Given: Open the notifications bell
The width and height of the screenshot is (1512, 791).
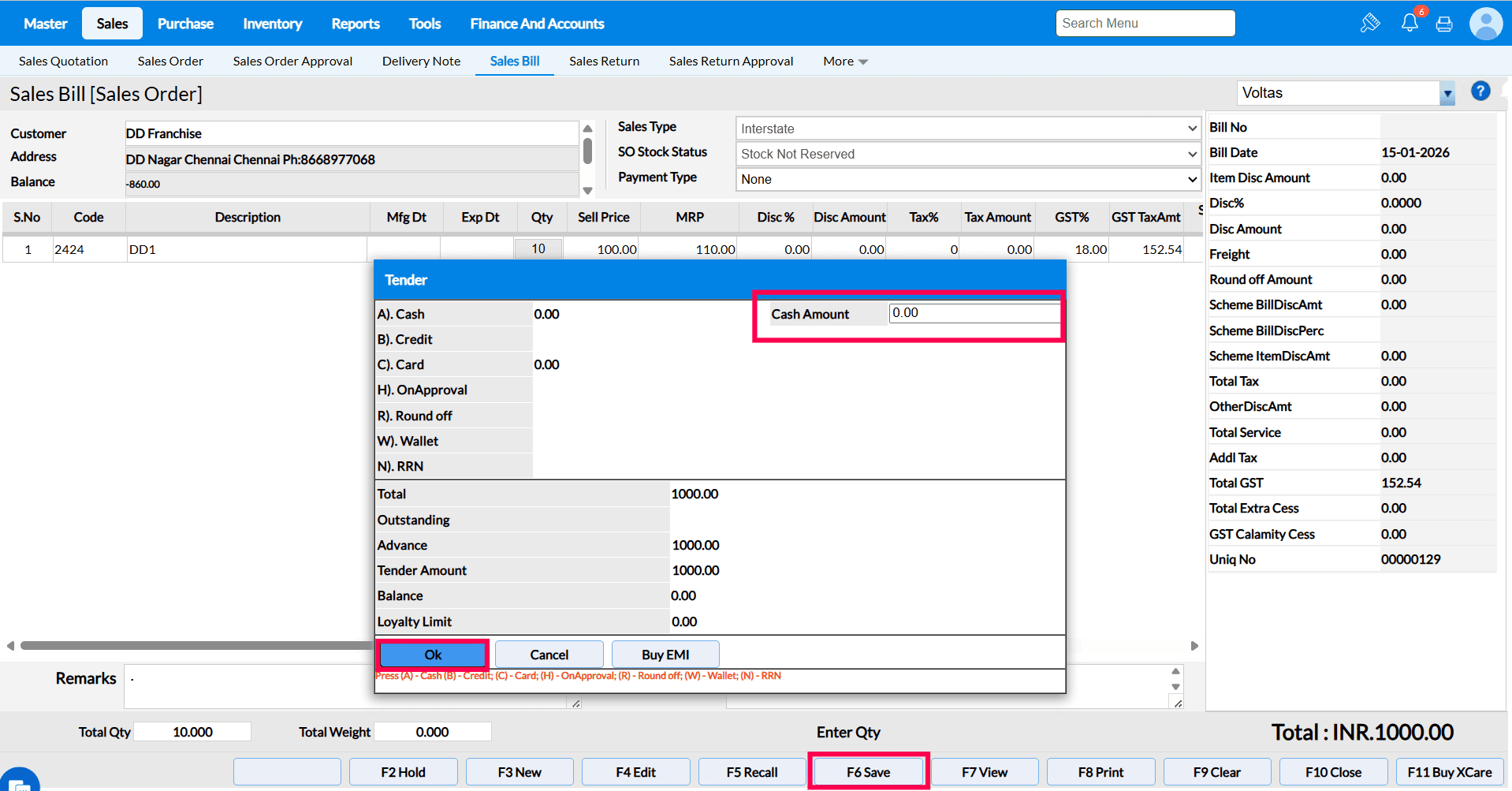Looking at the screenshot, I should click(1410, 23).
